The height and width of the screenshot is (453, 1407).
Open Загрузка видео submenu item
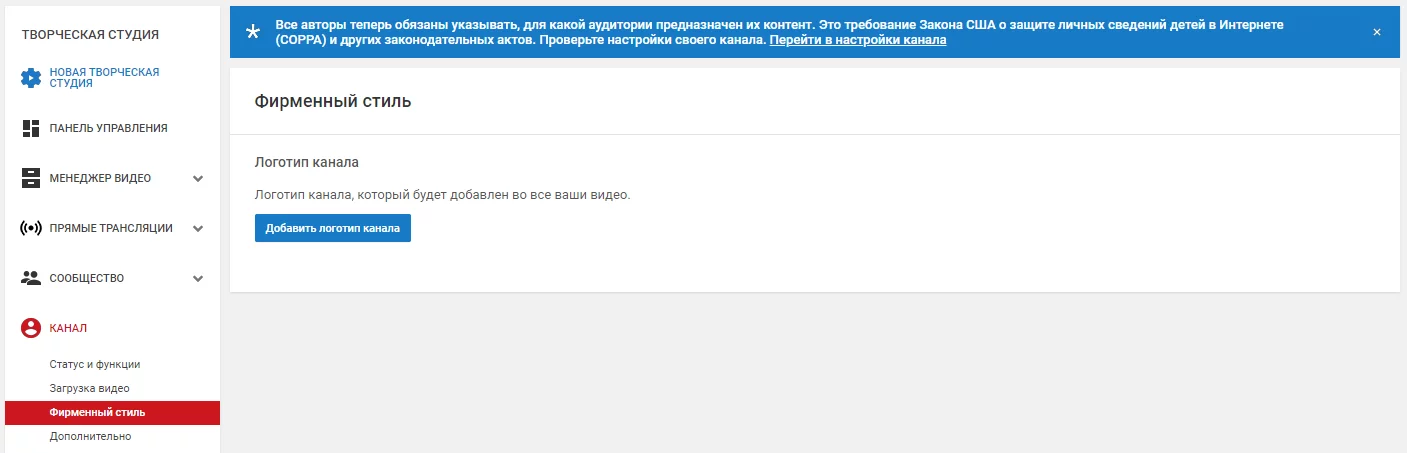point(90,388)
